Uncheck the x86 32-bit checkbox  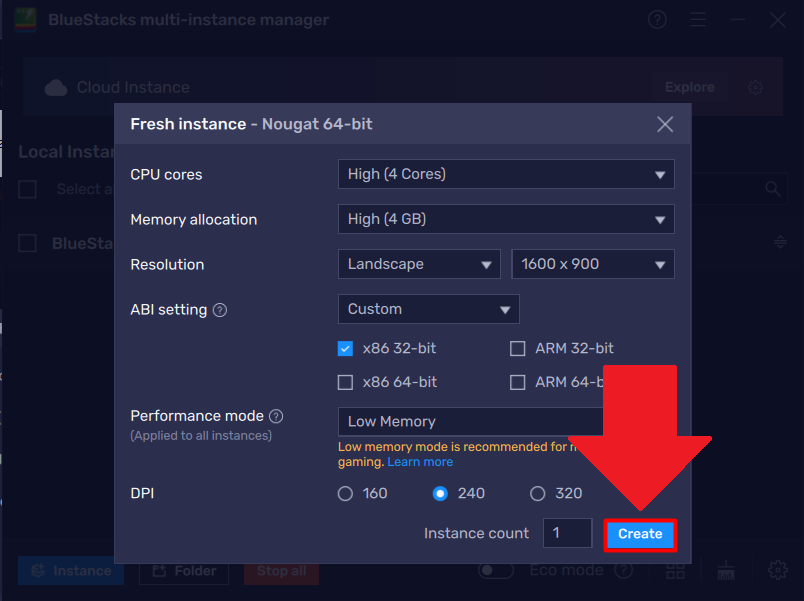pyautogui.click(x=345, y=348)
